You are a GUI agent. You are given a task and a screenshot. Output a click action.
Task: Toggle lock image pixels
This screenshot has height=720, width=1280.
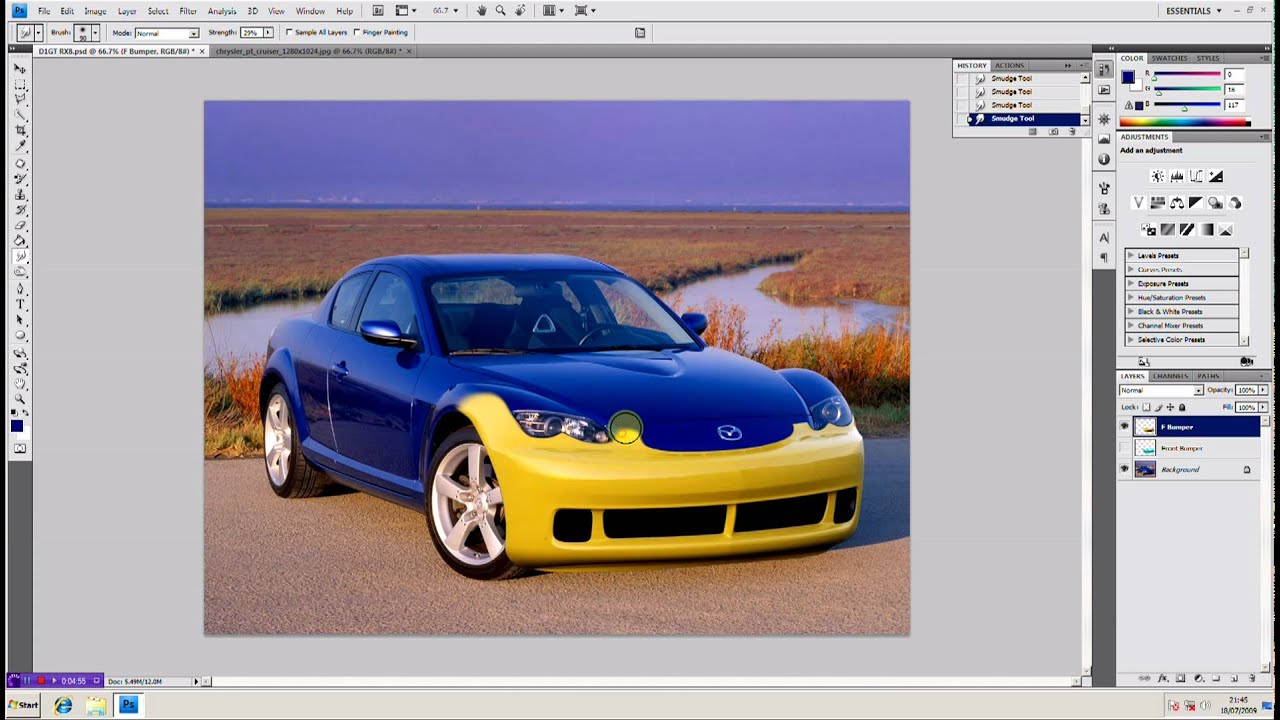point(1159,407)
